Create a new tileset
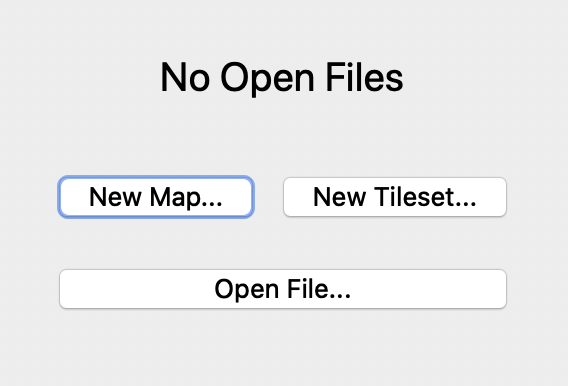The width and height of the screenshot is (568, 386). pyautogui.click(x=395, y=197)
